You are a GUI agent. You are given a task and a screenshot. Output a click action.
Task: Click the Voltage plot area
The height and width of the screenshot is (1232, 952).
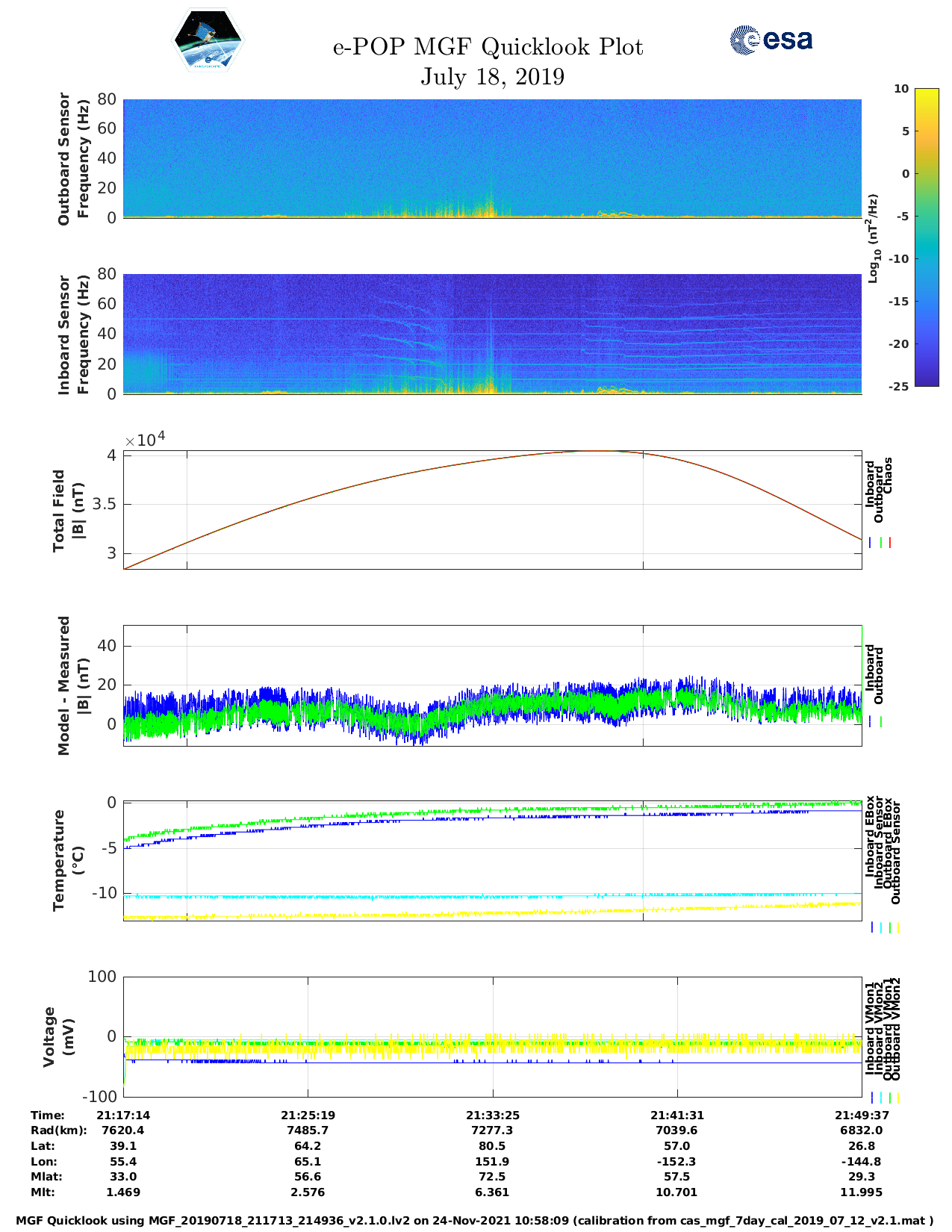click(492, 1036)
